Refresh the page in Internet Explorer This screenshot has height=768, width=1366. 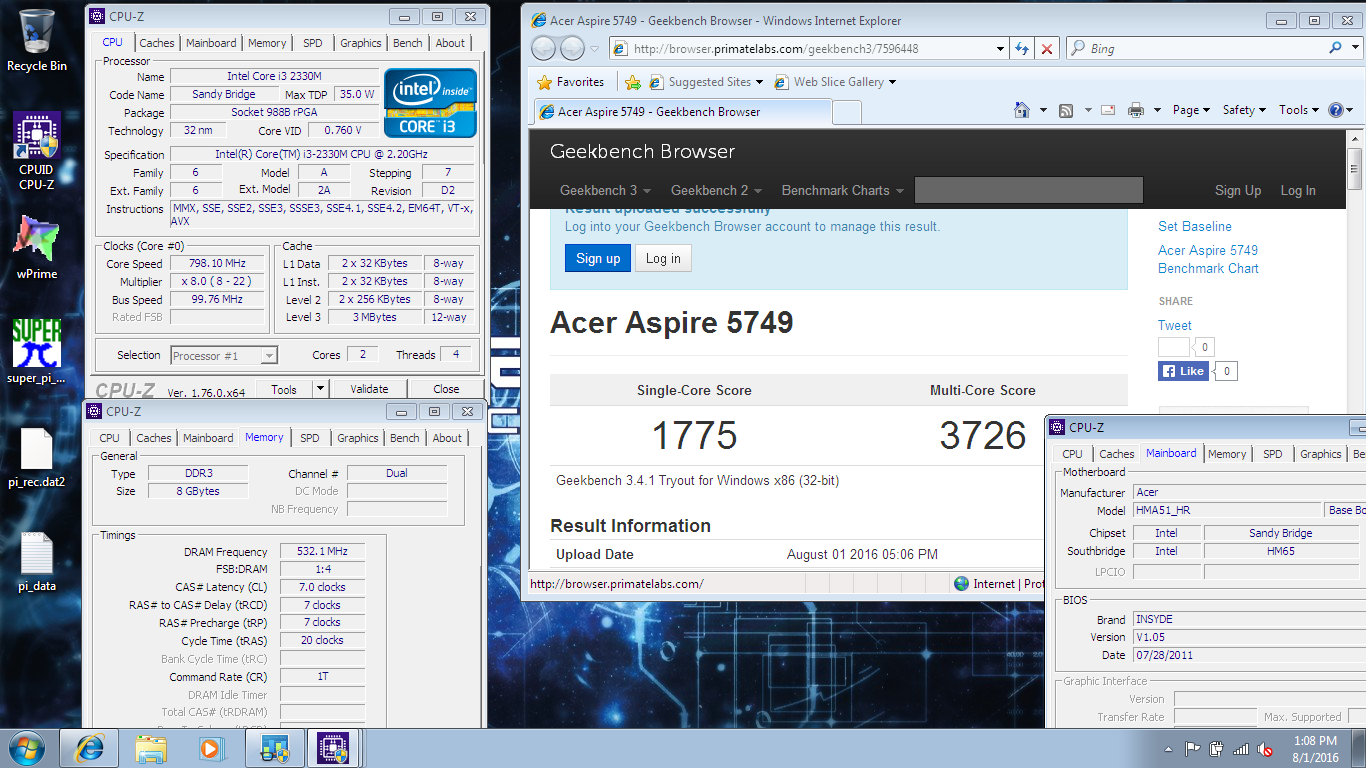1022,48
